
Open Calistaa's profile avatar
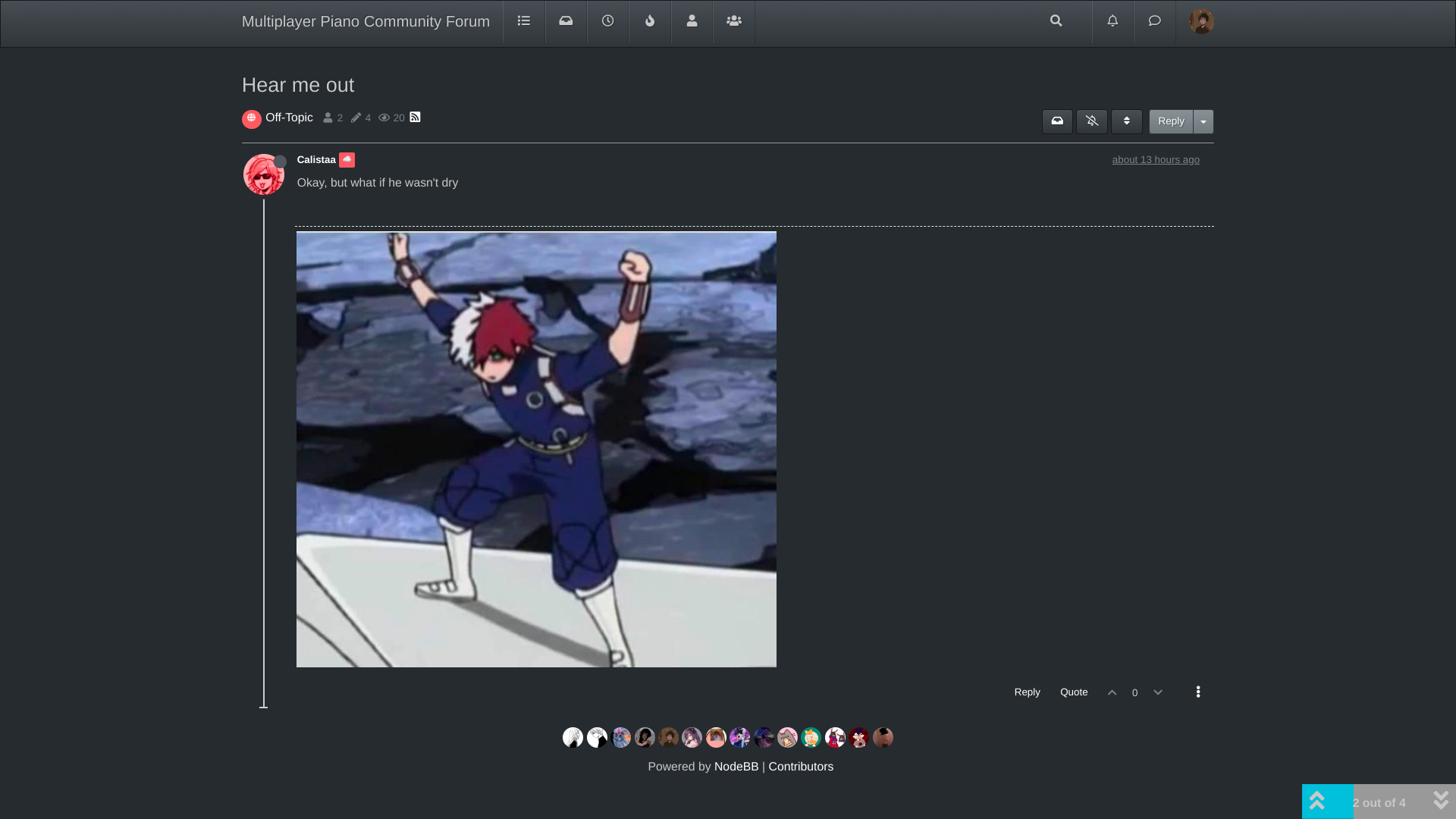click(264, 174)
